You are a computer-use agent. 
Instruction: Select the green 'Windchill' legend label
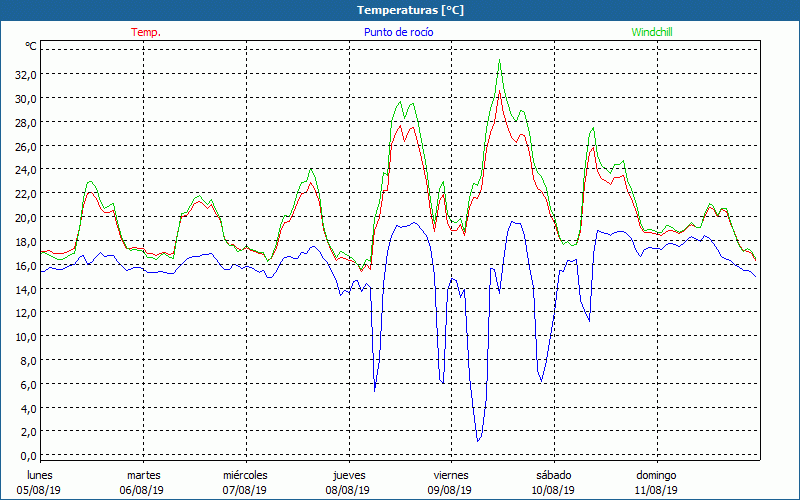[652, 32]
